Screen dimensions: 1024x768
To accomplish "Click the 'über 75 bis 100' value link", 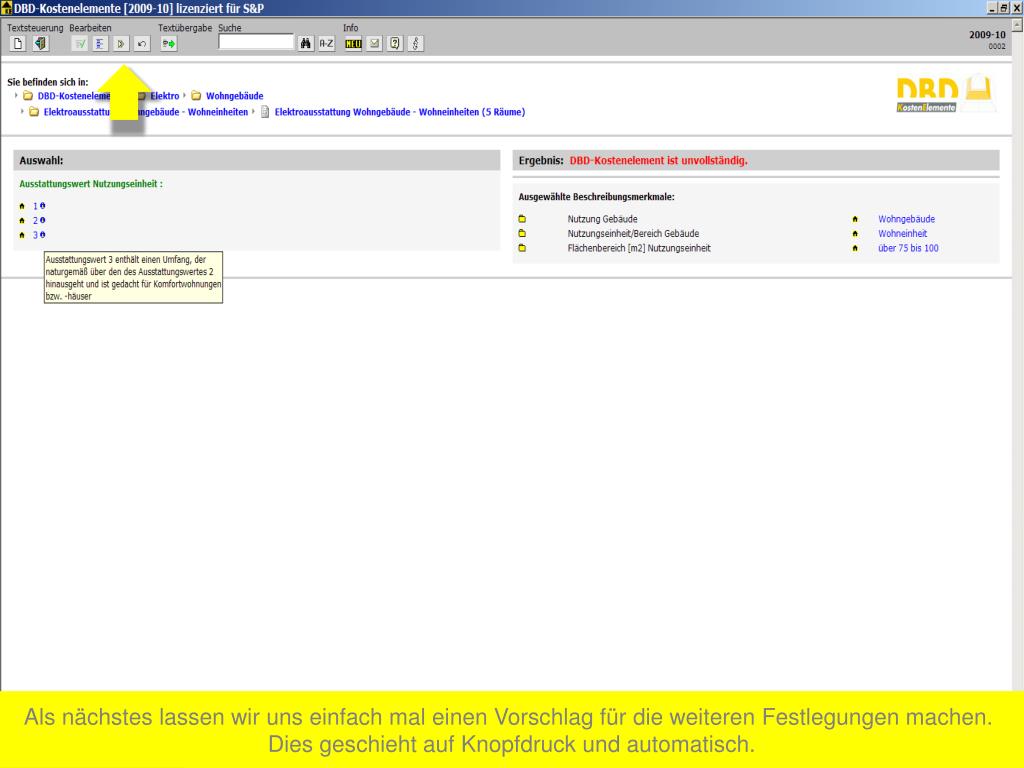I will [x=908, y=248].
